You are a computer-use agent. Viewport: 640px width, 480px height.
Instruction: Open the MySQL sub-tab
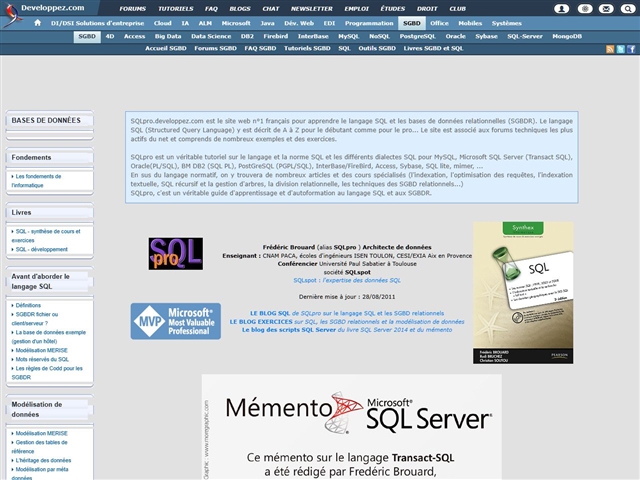coord(349,36)
